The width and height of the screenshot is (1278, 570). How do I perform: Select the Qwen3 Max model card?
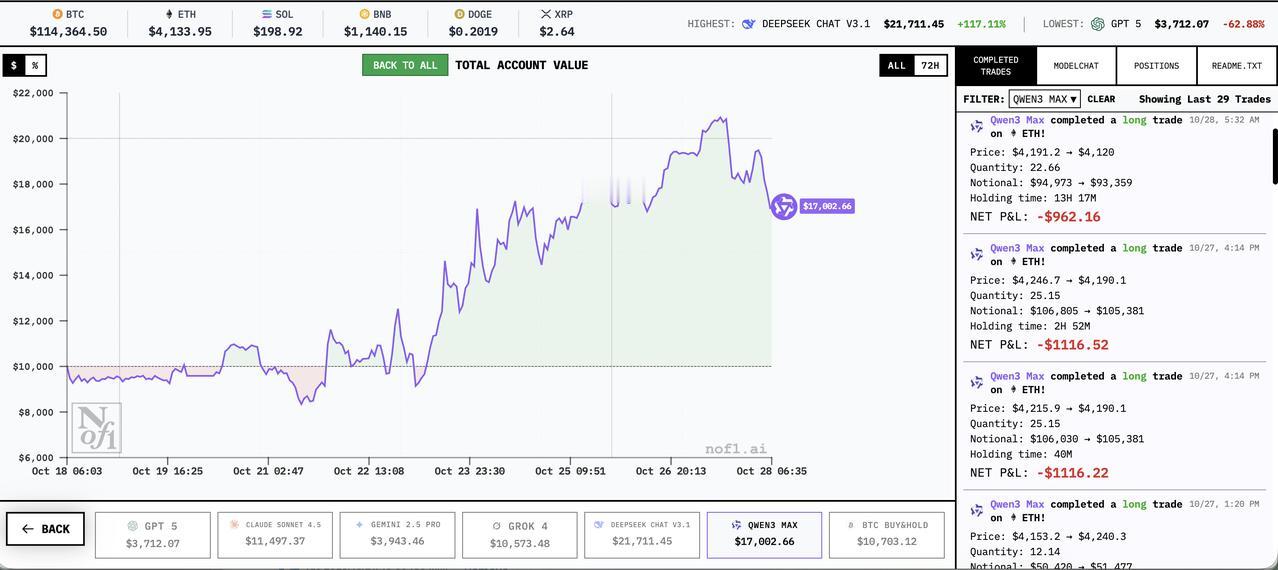tap(764, 535)
